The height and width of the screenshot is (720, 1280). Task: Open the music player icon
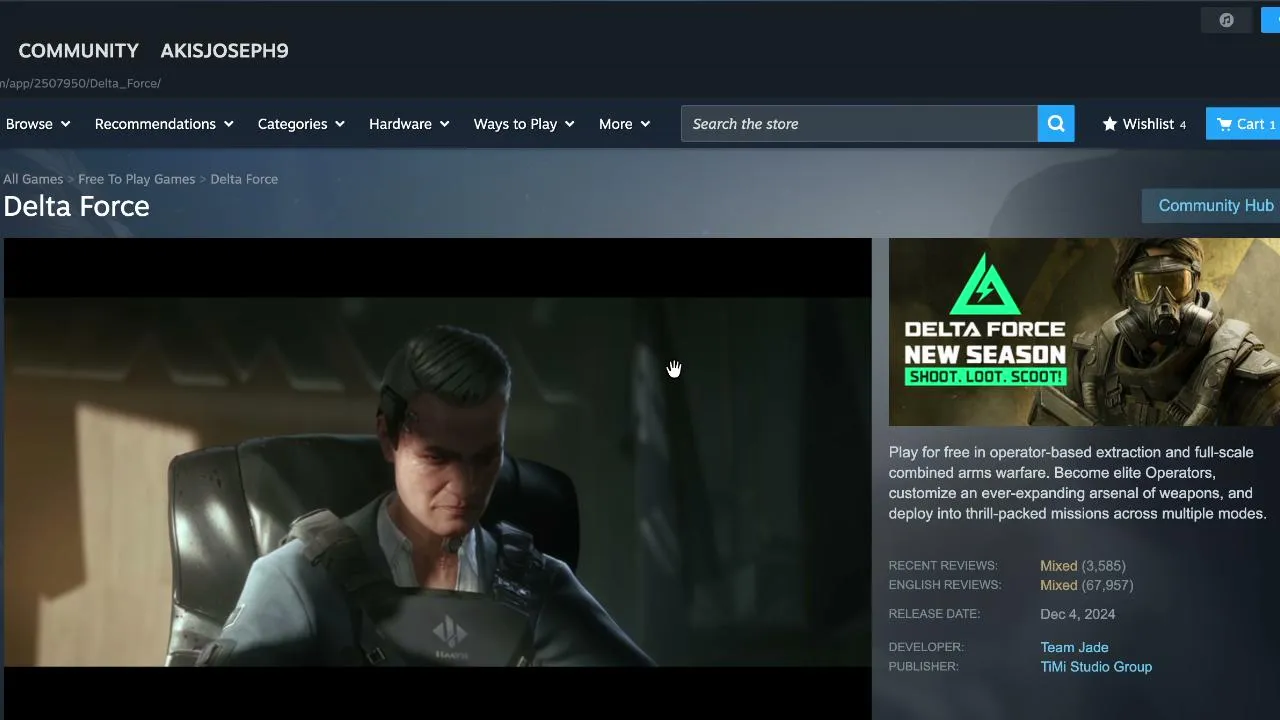[x=1227, y=20]
